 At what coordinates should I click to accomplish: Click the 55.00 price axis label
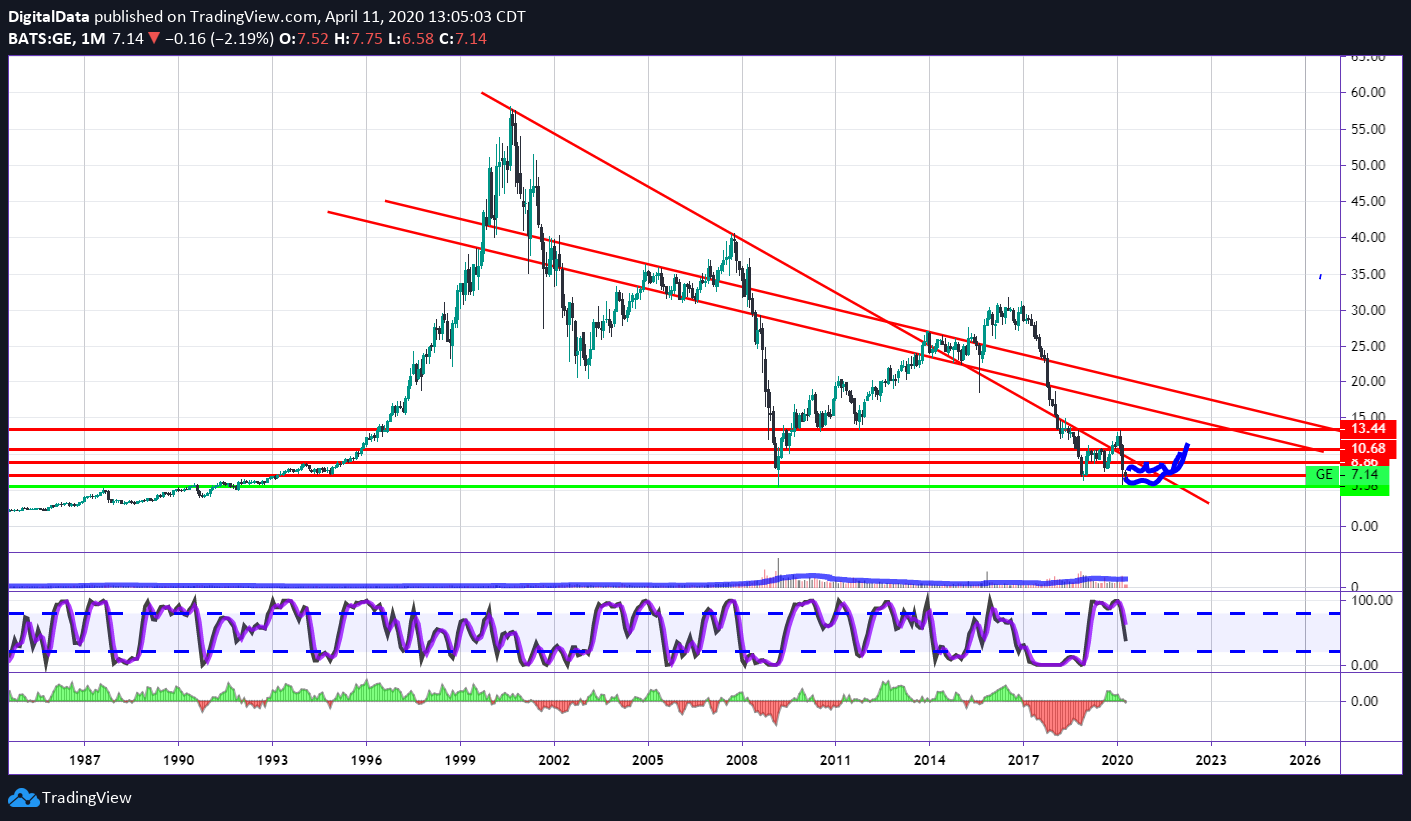pyautogui.click(x=1368, y=129)
